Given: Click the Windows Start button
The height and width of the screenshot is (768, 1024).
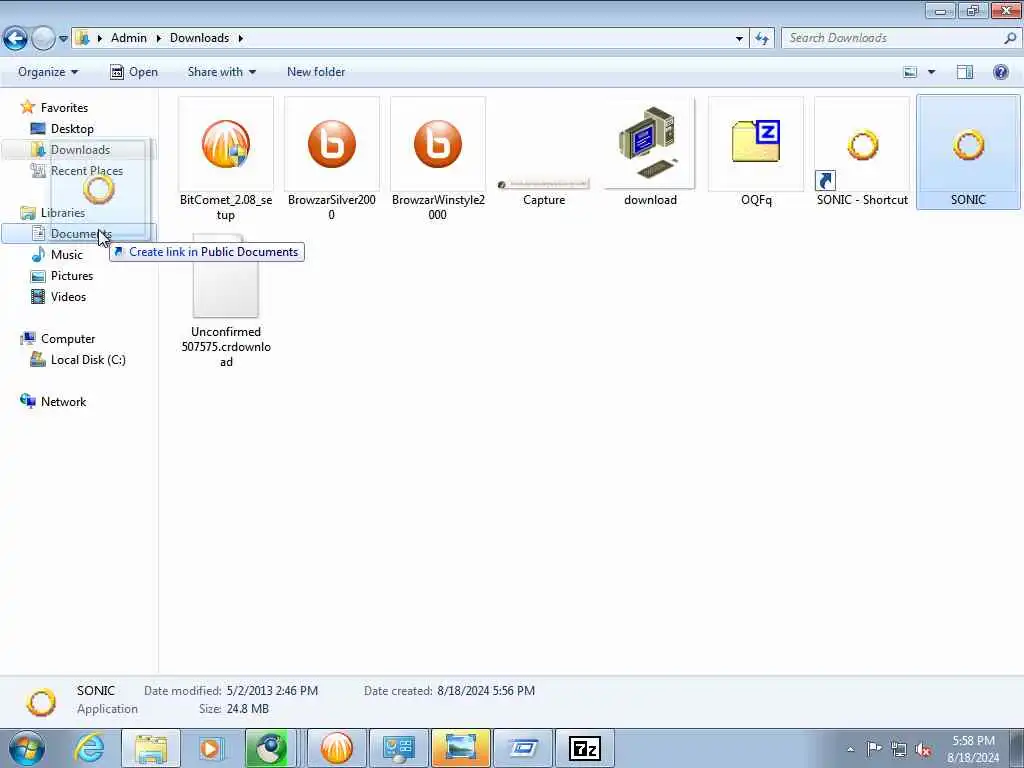Looking at the screenshot, I should click(x=26, y=748).
